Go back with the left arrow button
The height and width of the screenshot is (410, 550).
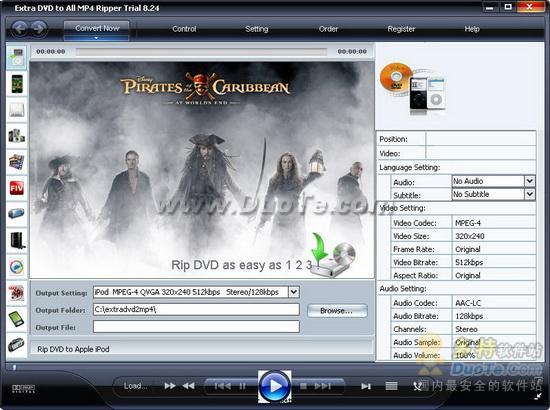click(x=19, y=28)
